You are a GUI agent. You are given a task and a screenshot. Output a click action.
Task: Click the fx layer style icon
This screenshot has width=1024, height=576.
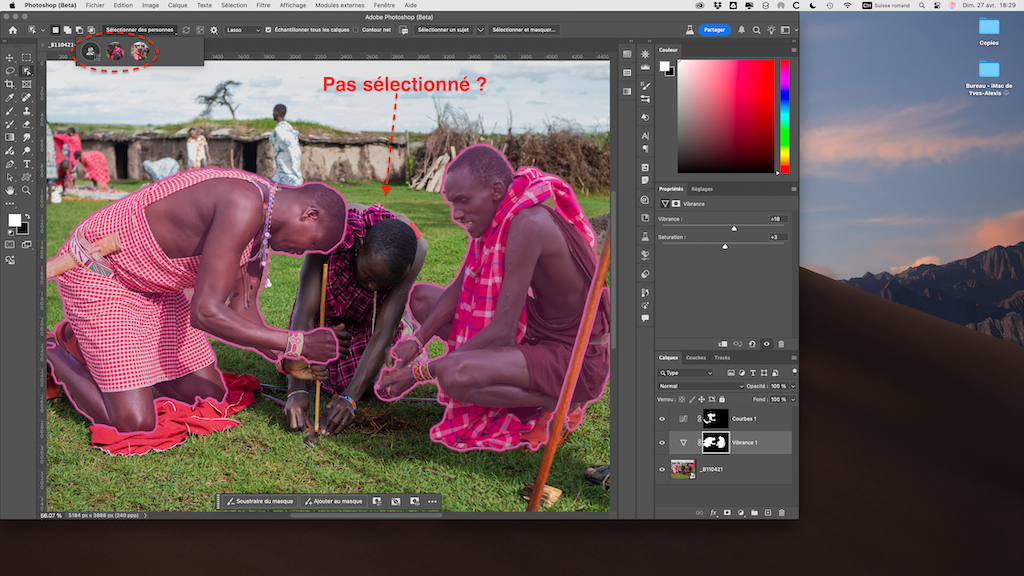[714, 513]
